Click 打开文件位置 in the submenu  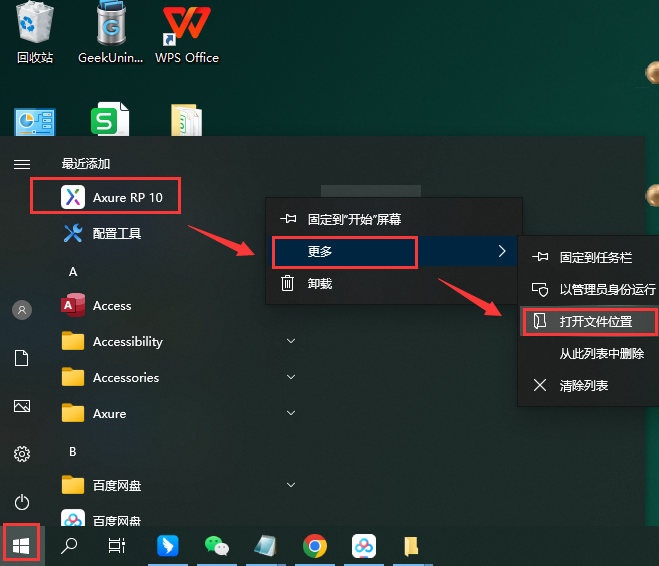(x=589, y=321)
